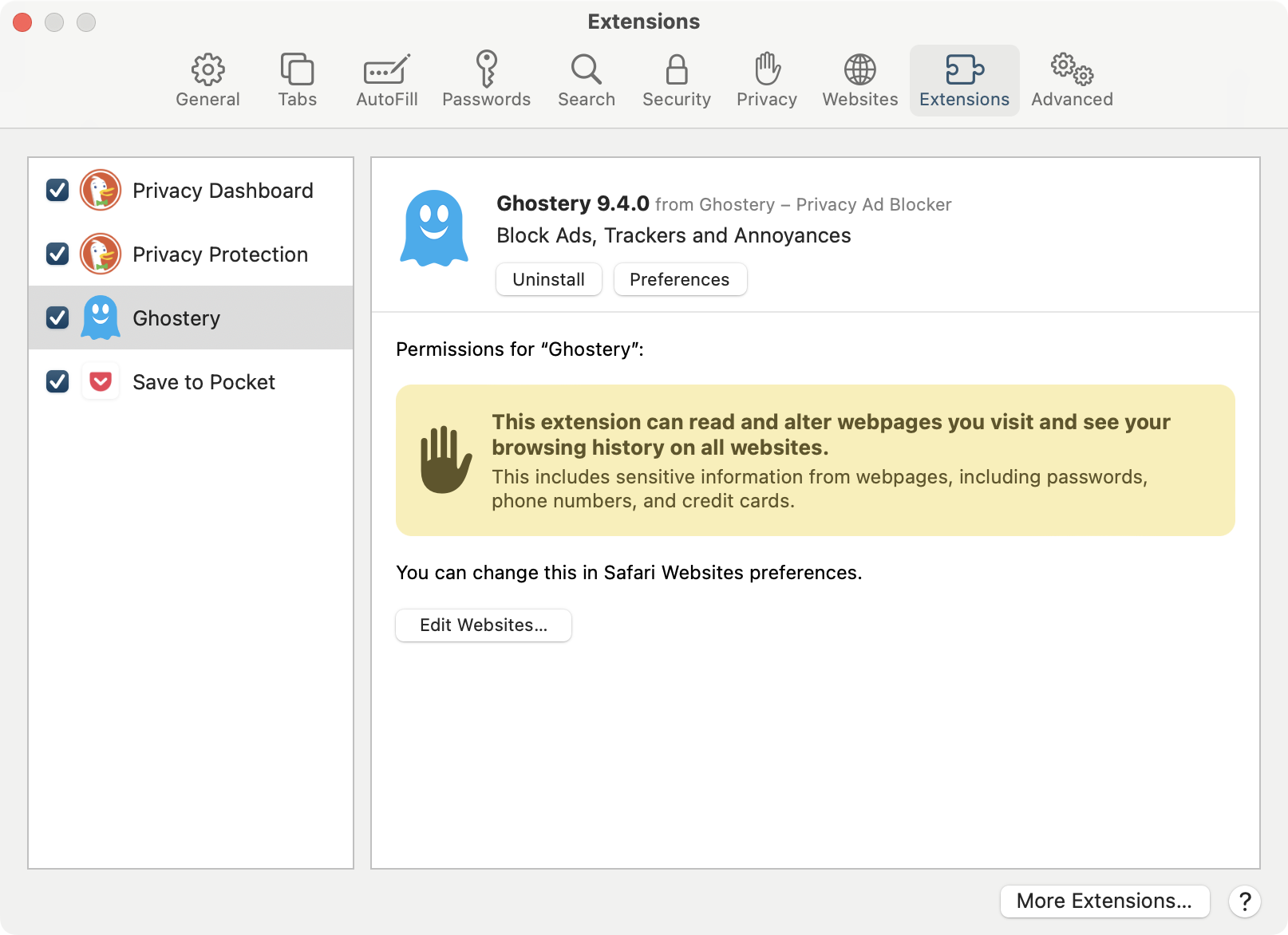Uncheck the Privacy Protection extension

[57, 254]
